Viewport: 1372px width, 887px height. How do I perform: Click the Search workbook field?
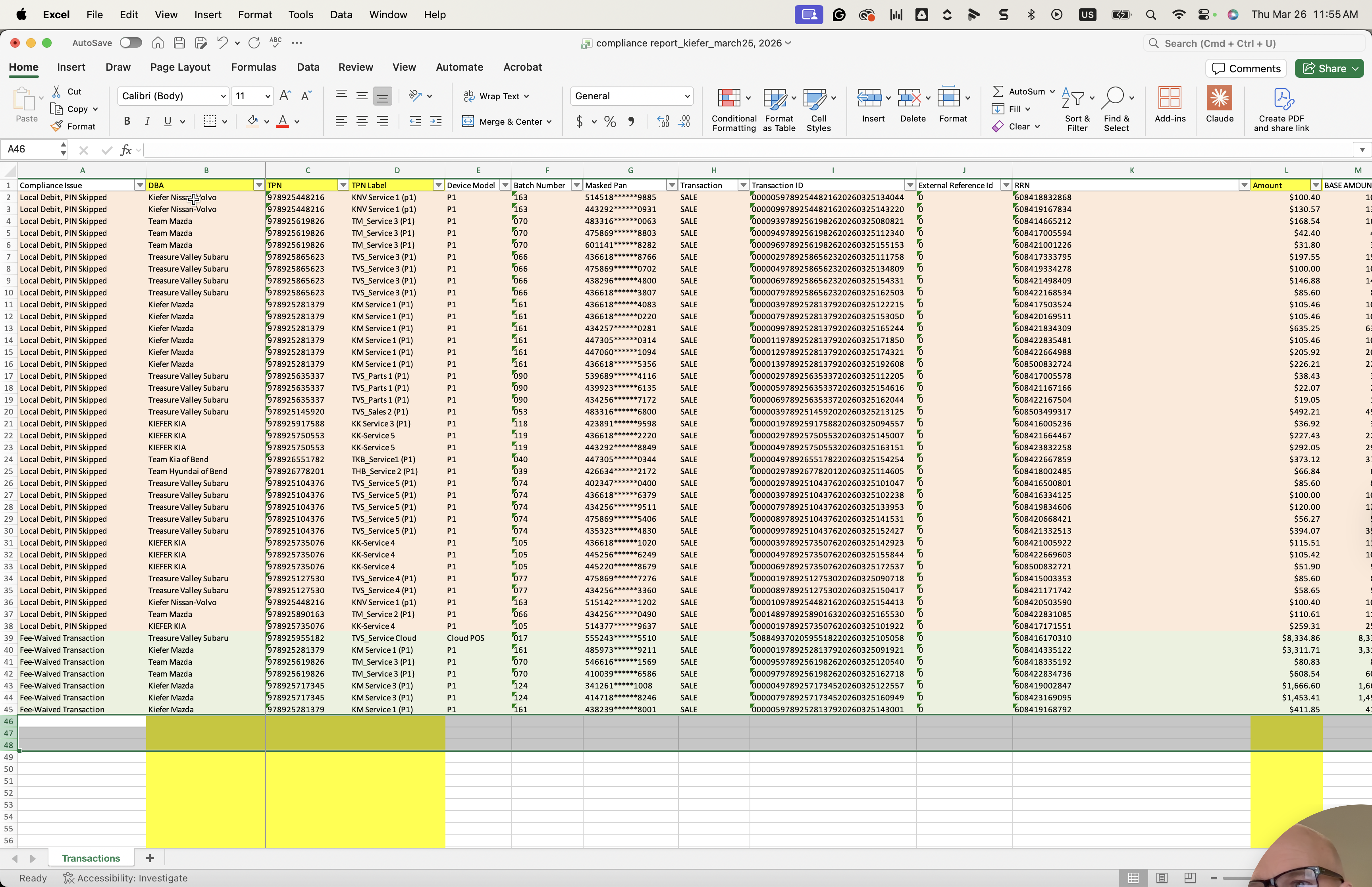[1254, 43]
